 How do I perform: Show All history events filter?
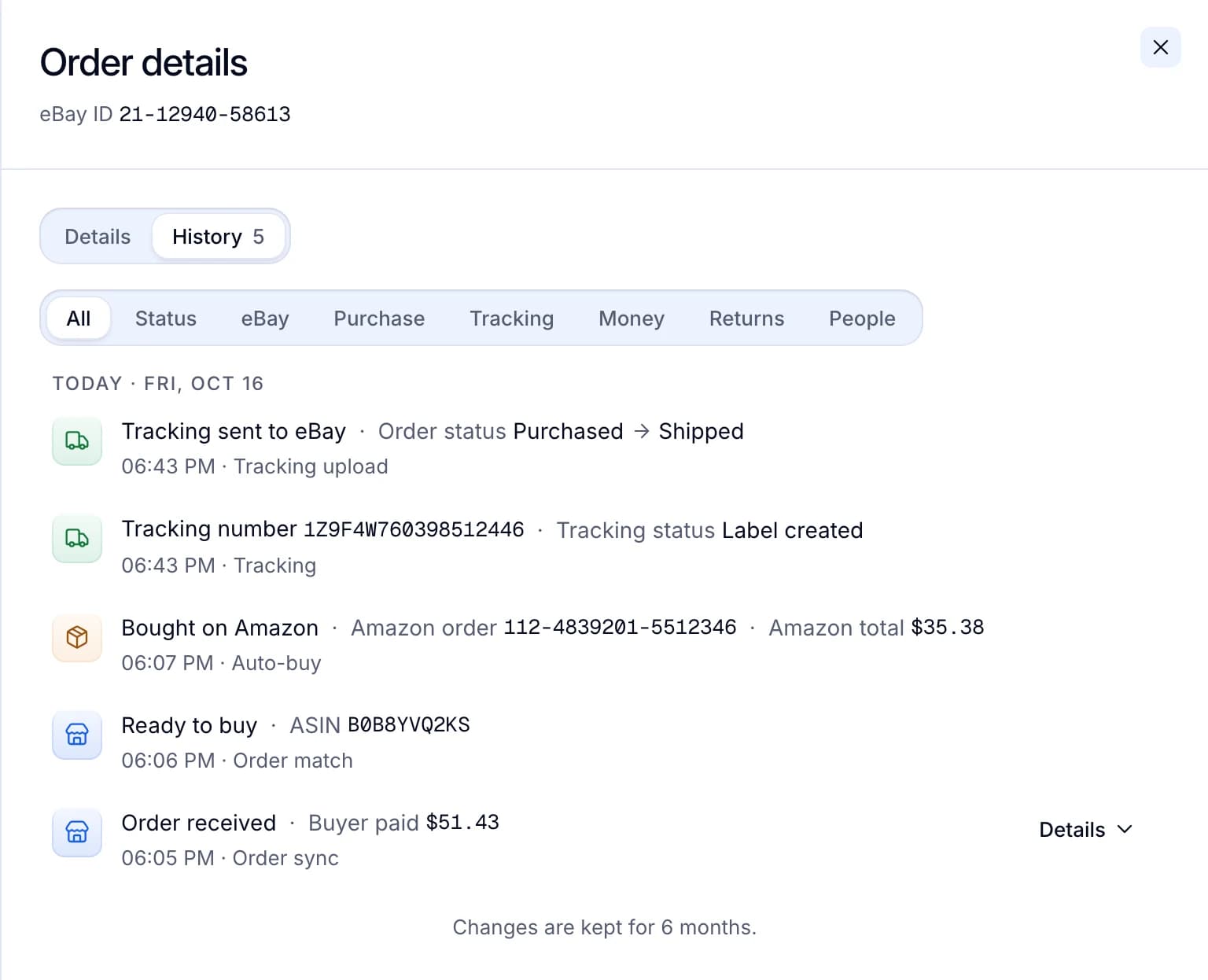(x=79, y=319)
